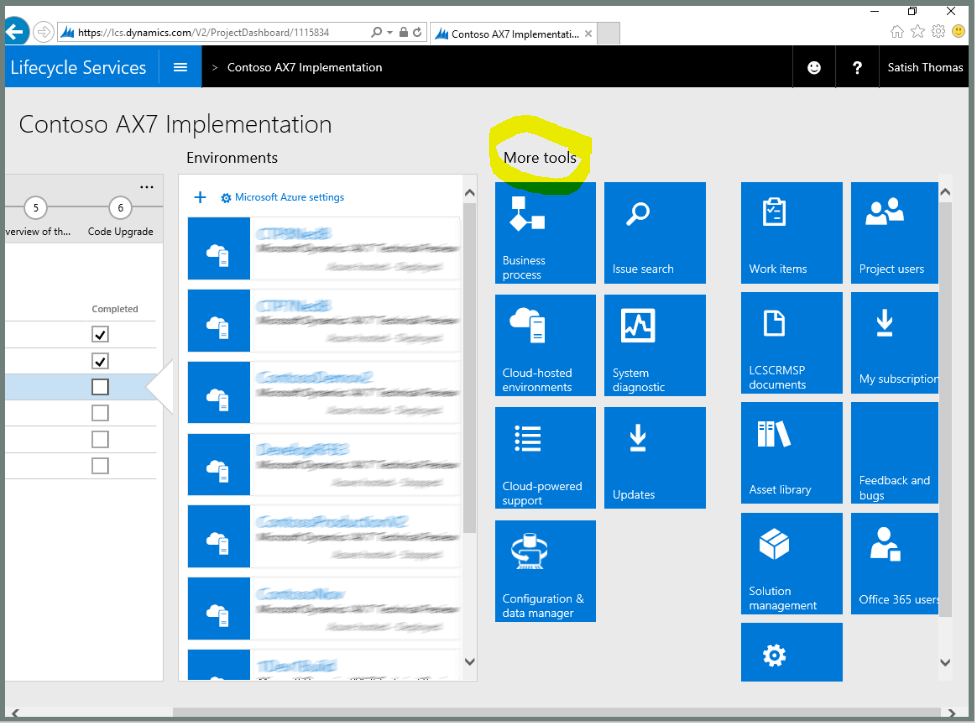Click the page horizontal scrollbar thumb
This screenshot has width=975, height=723.
(557, 712)
